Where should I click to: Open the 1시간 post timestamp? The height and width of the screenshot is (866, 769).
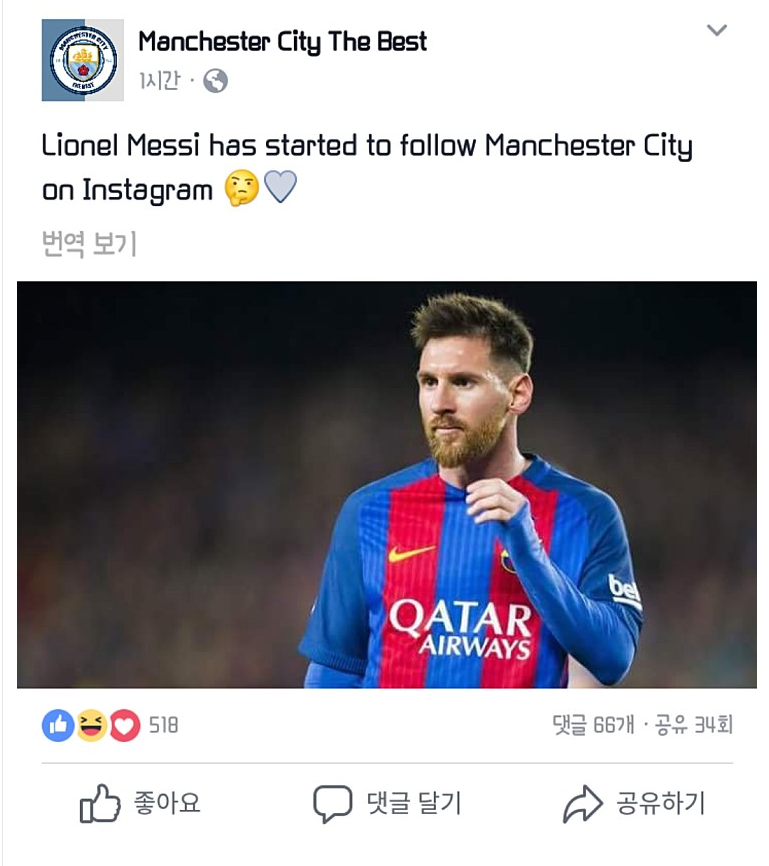point(159,81)
